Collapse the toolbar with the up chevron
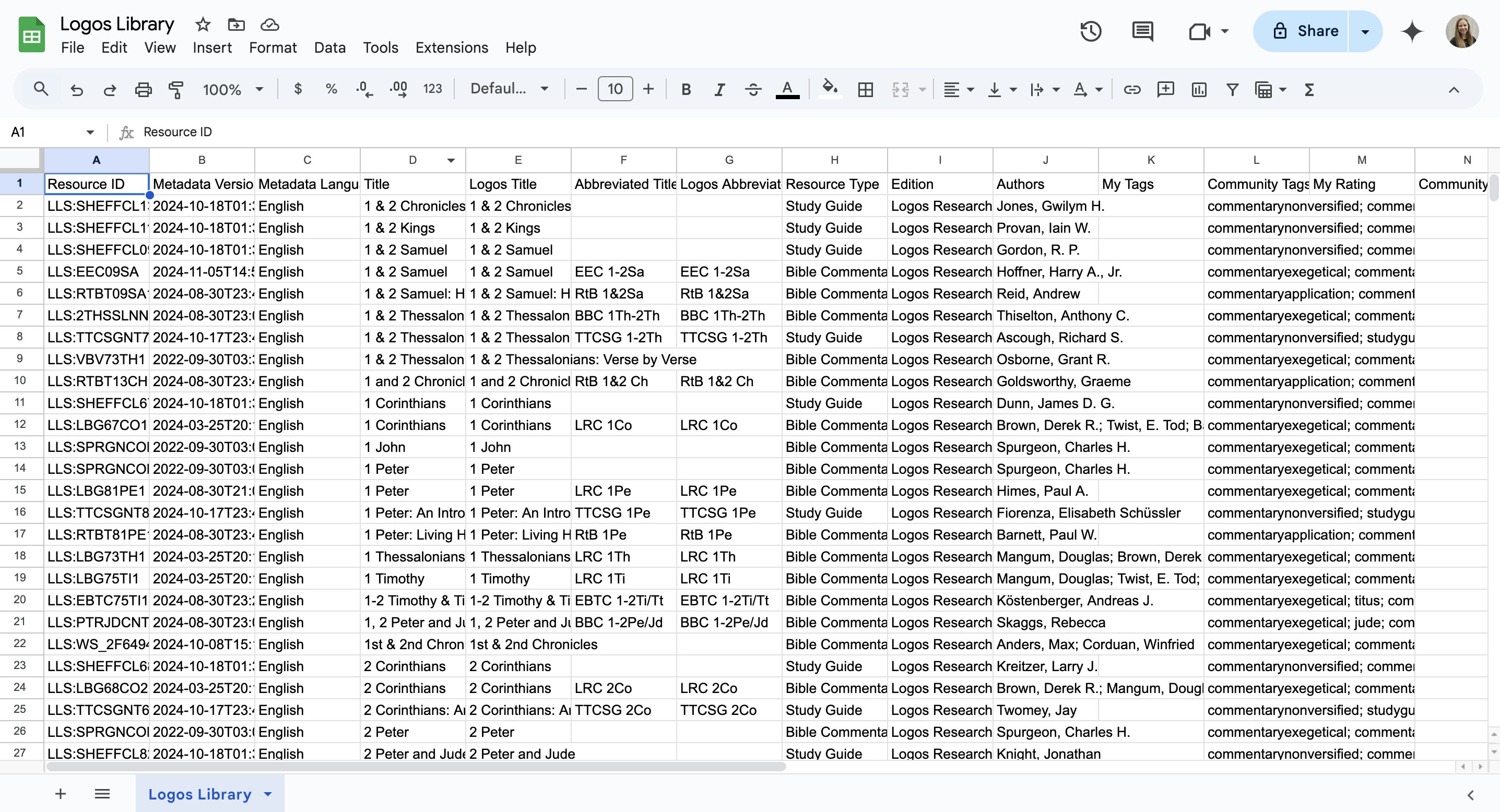The height and width of the screenshot is (812, 1500). click(x=1454, y=90)
